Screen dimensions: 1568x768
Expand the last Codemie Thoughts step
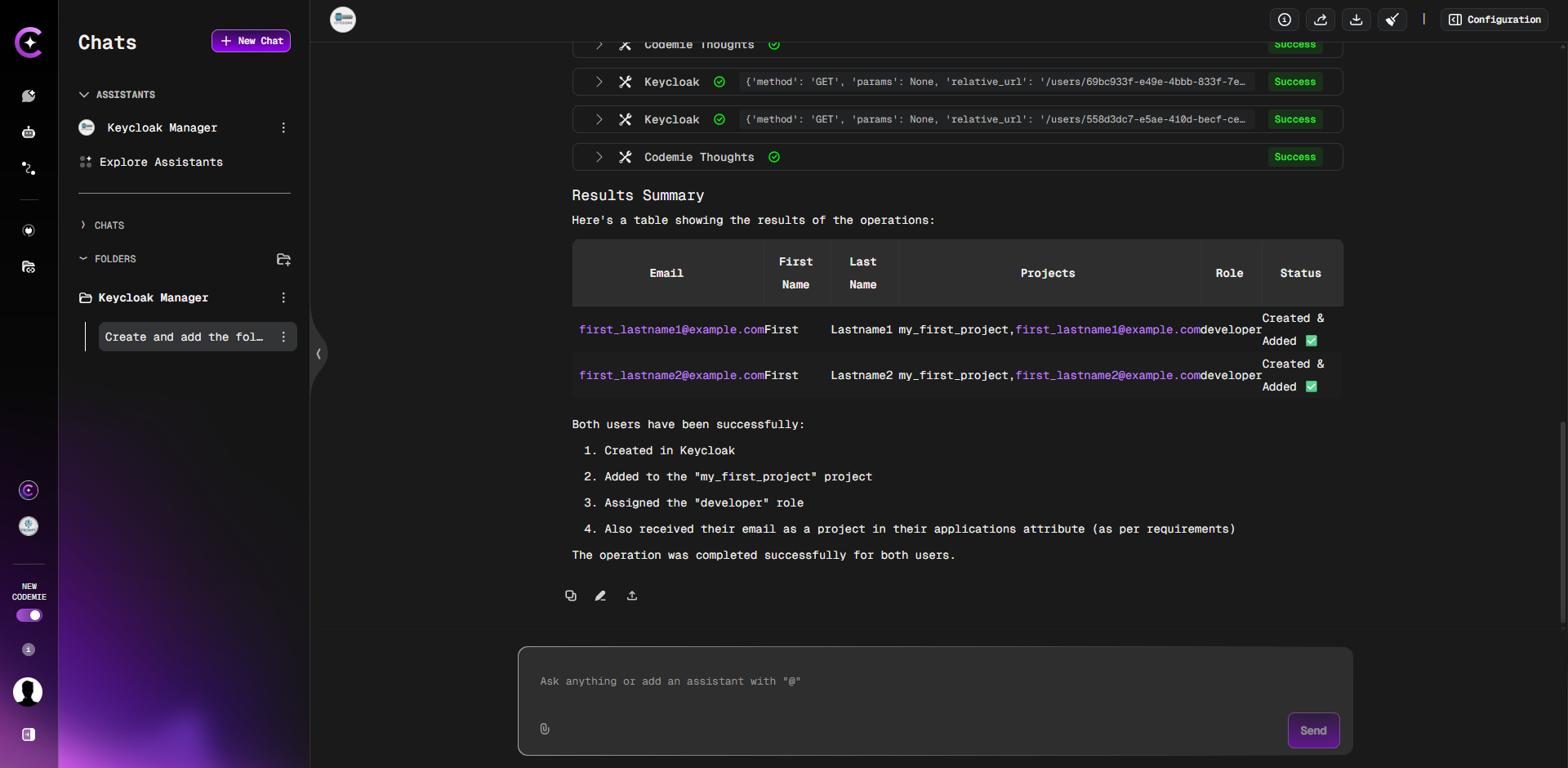coord(599,157)
